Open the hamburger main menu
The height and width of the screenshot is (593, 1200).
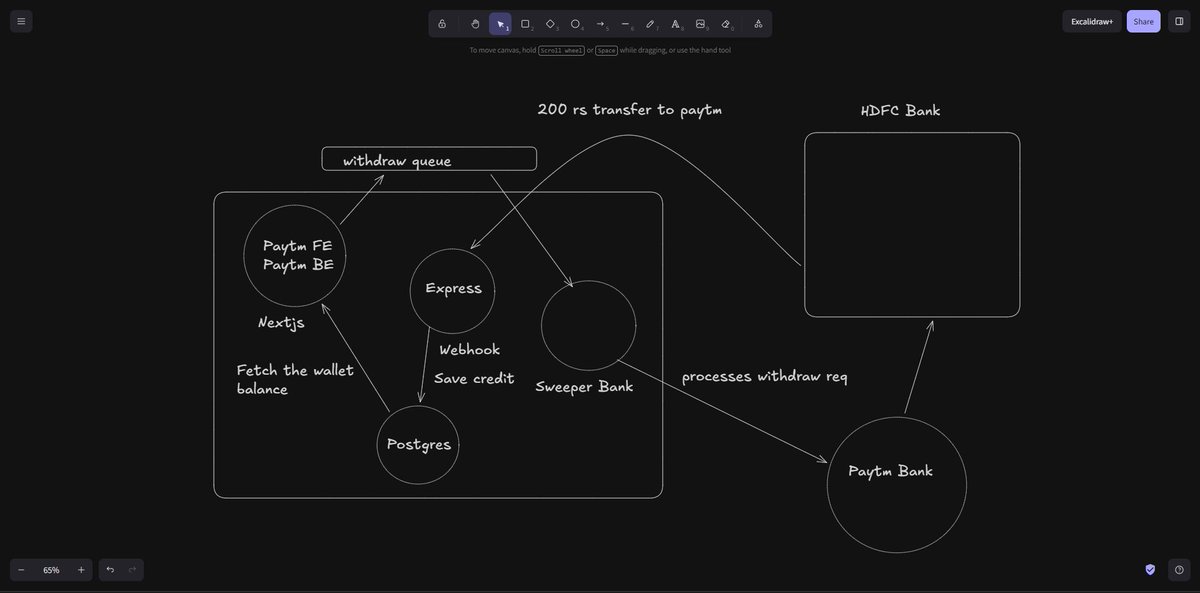(21, 21)
